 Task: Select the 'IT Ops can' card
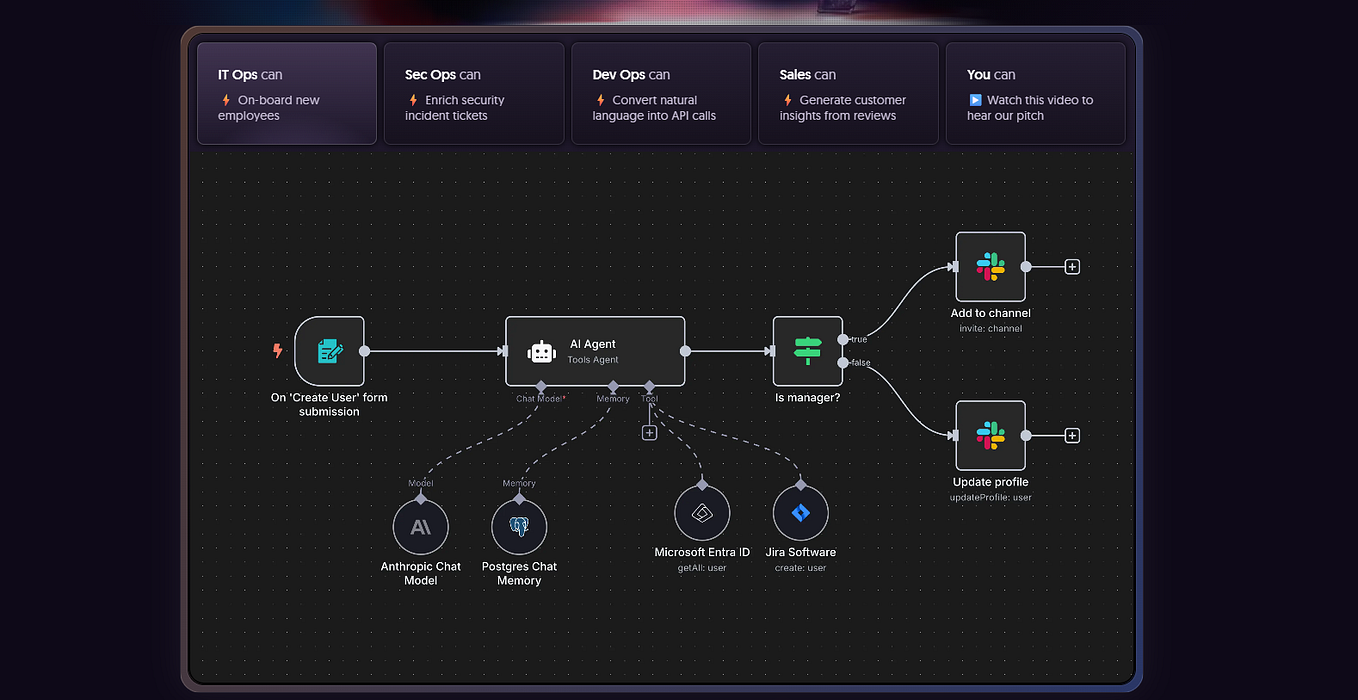pos(287,93)
